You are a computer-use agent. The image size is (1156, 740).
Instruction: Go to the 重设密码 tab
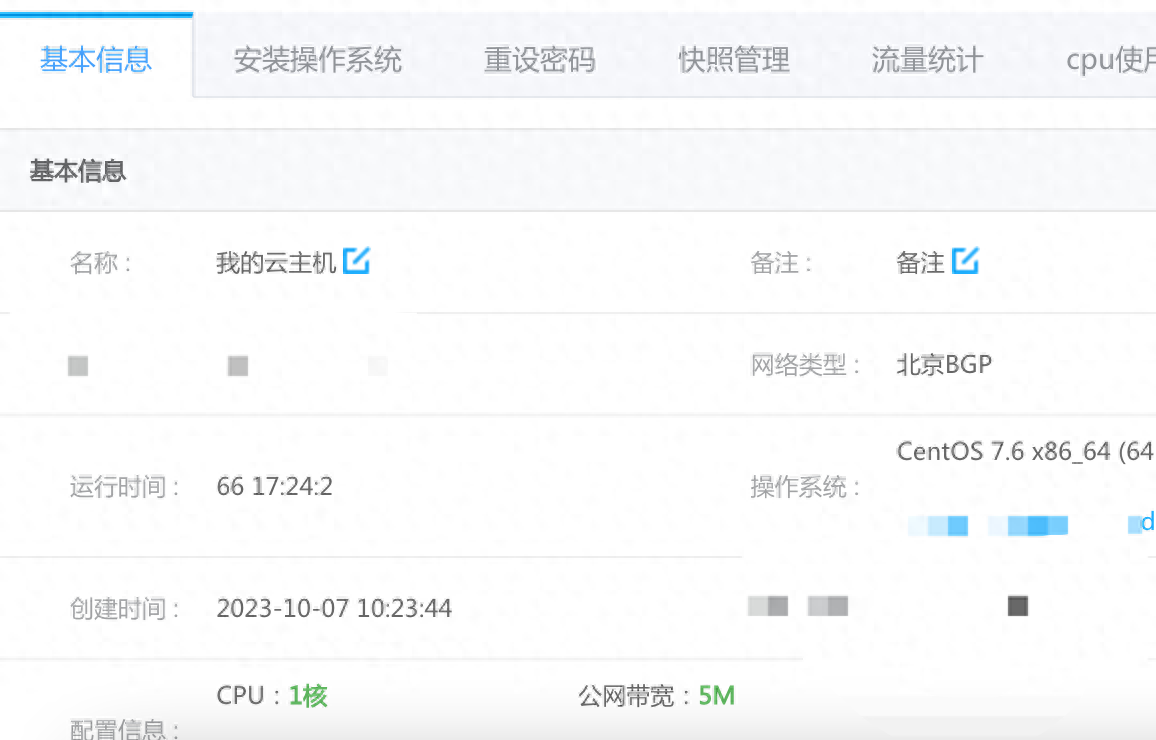(539, 60)
